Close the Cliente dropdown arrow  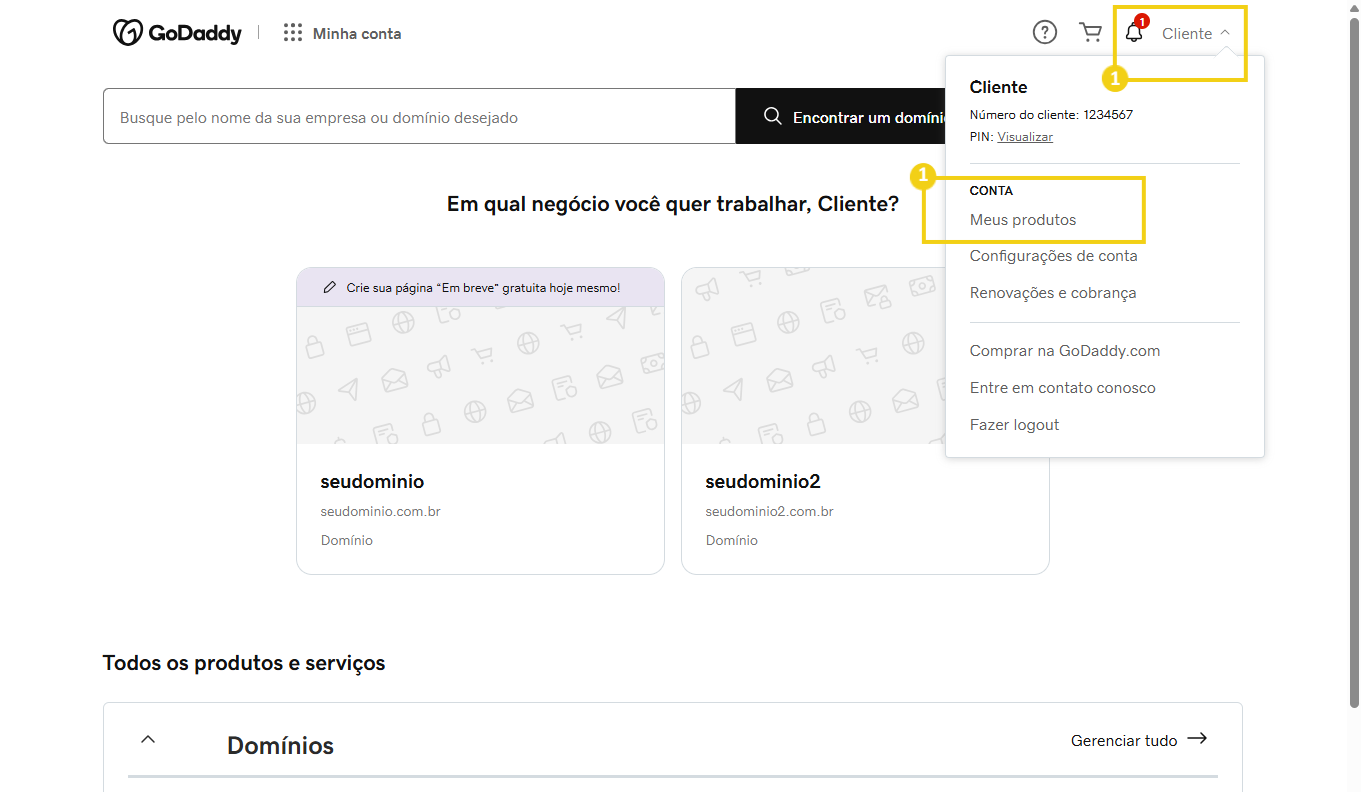[1224, 32]
